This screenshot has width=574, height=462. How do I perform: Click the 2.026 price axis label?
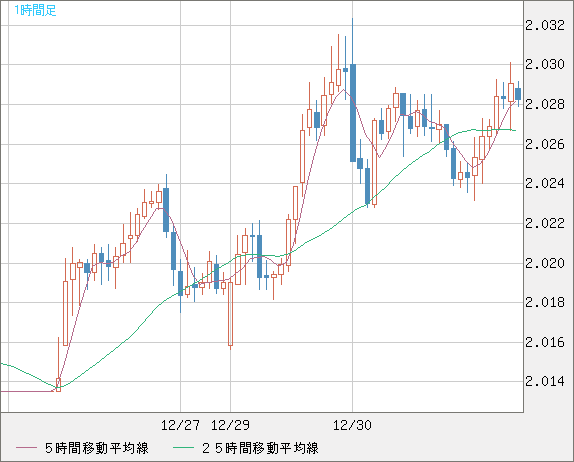coord(545,144)
